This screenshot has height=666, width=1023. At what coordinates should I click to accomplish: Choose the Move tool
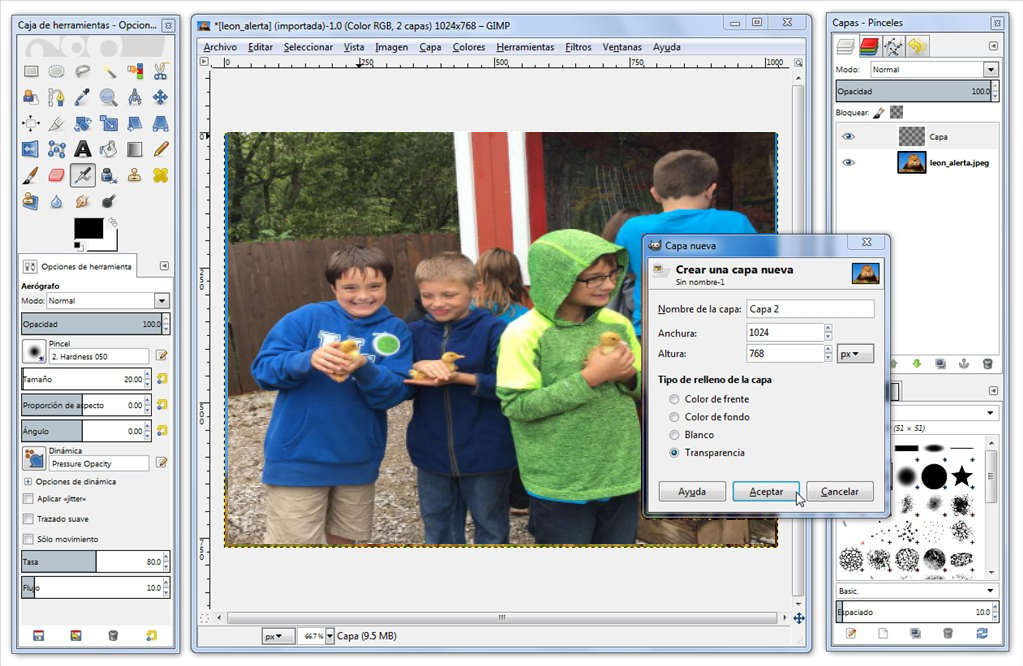160,97
